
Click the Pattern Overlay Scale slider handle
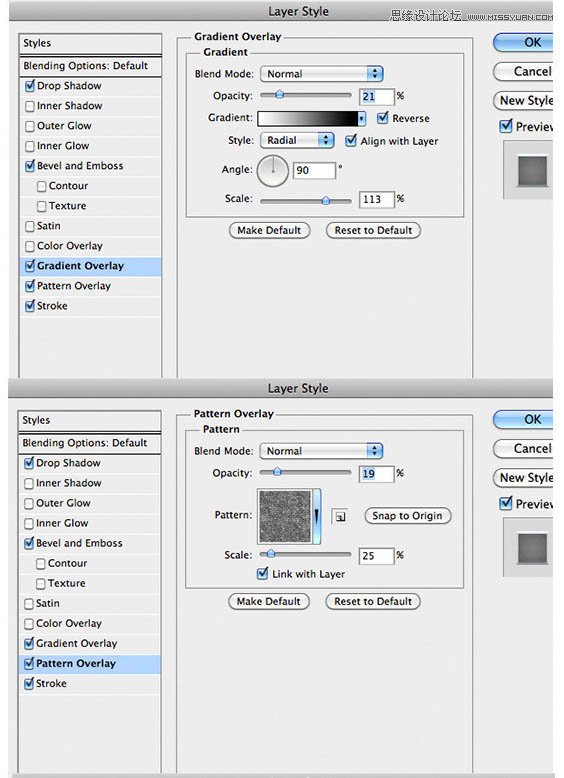tap(271, 554)
